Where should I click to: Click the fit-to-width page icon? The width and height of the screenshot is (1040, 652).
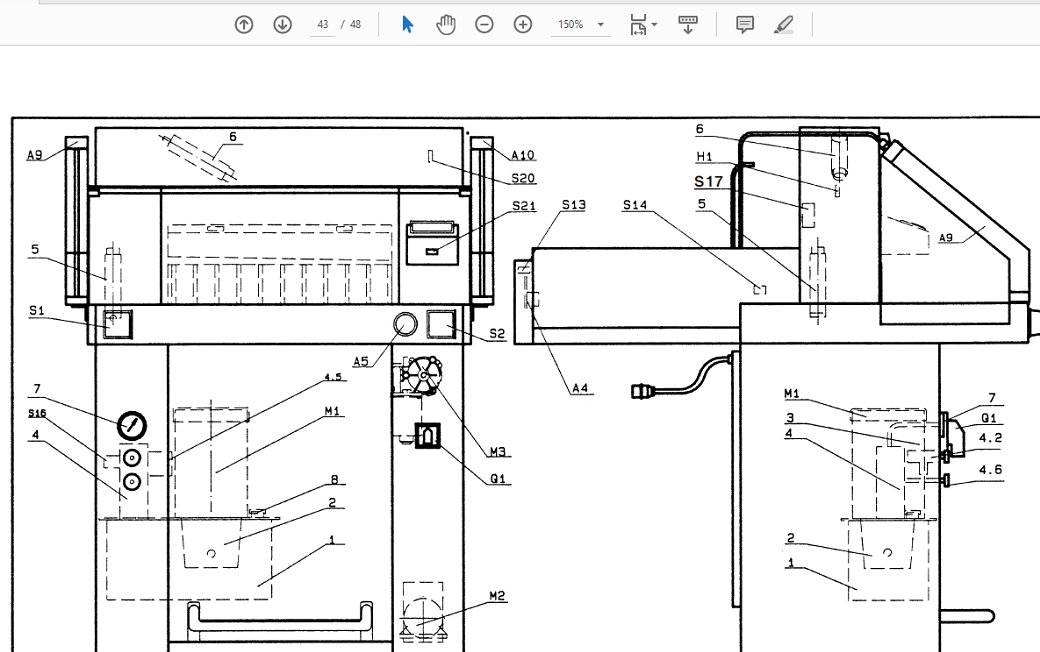[637, 25]
